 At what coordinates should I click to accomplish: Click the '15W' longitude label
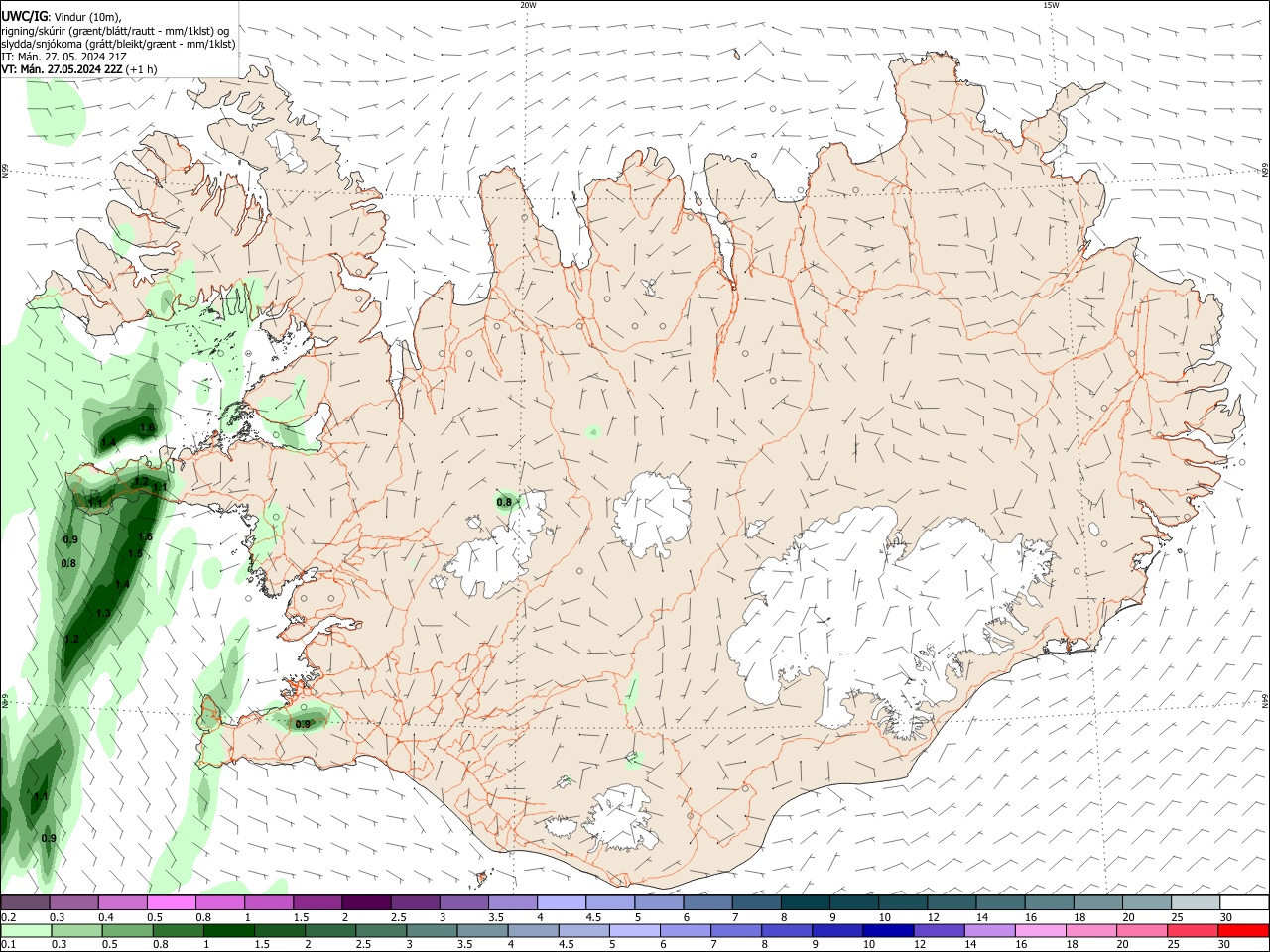pyautogui.click(x=1051, y=5)
